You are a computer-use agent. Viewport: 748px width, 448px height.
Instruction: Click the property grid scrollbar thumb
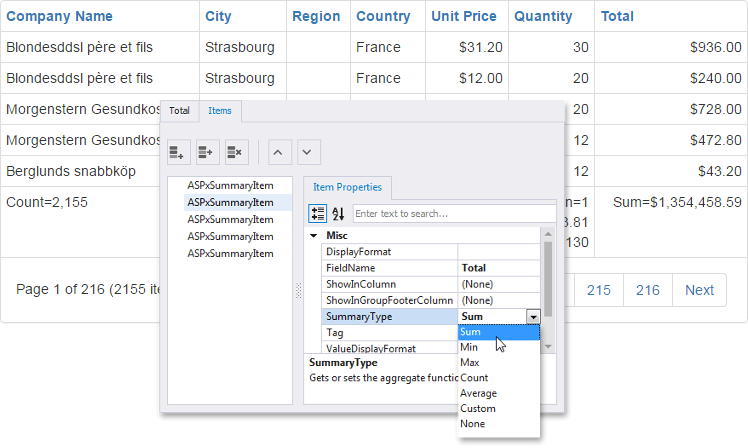click(x=548, y=279)
